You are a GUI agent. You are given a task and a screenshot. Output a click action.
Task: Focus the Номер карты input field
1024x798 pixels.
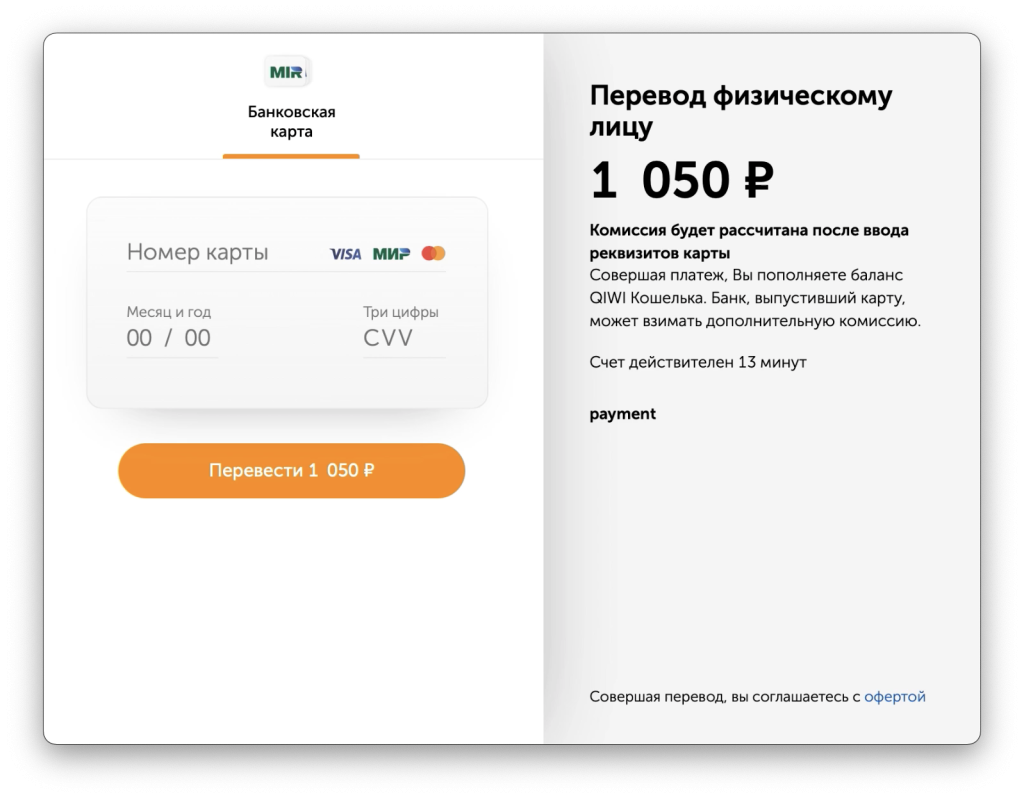pyautogui.click(x=220, y=253)
